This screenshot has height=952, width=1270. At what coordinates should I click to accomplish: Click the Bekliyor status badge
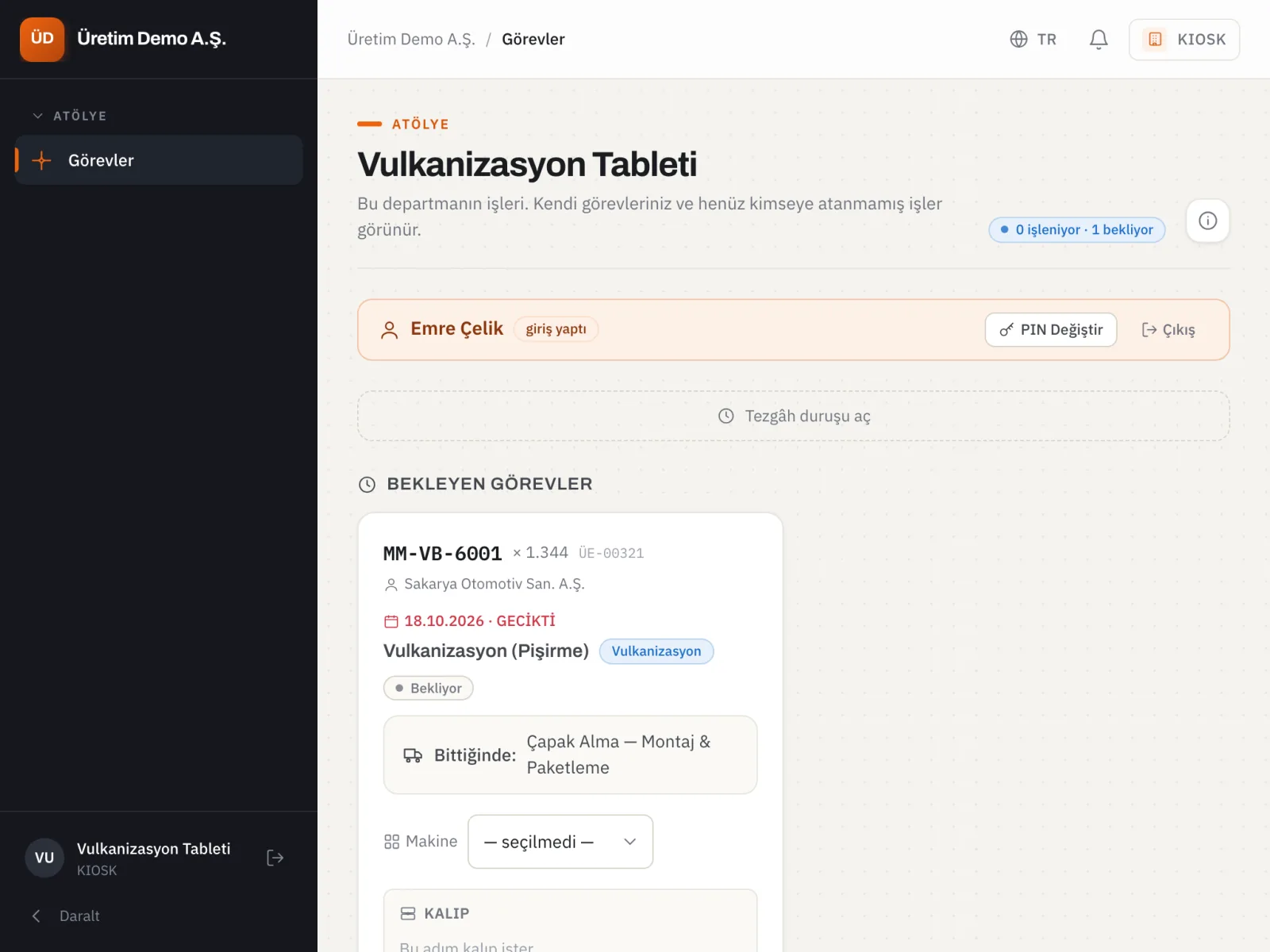[429, 688]
